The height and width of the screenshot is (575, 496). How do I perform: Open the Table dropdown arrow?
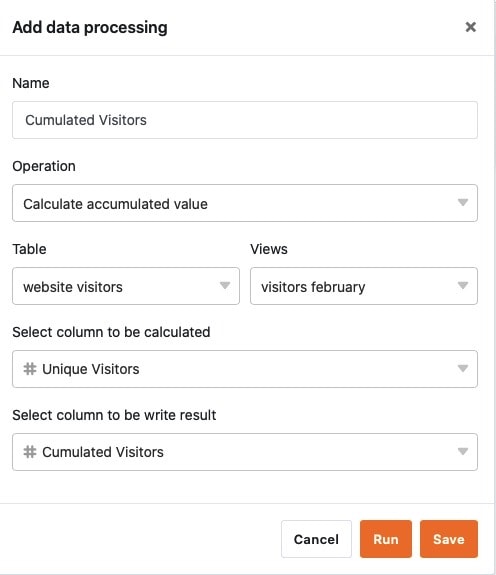(225, 285)
